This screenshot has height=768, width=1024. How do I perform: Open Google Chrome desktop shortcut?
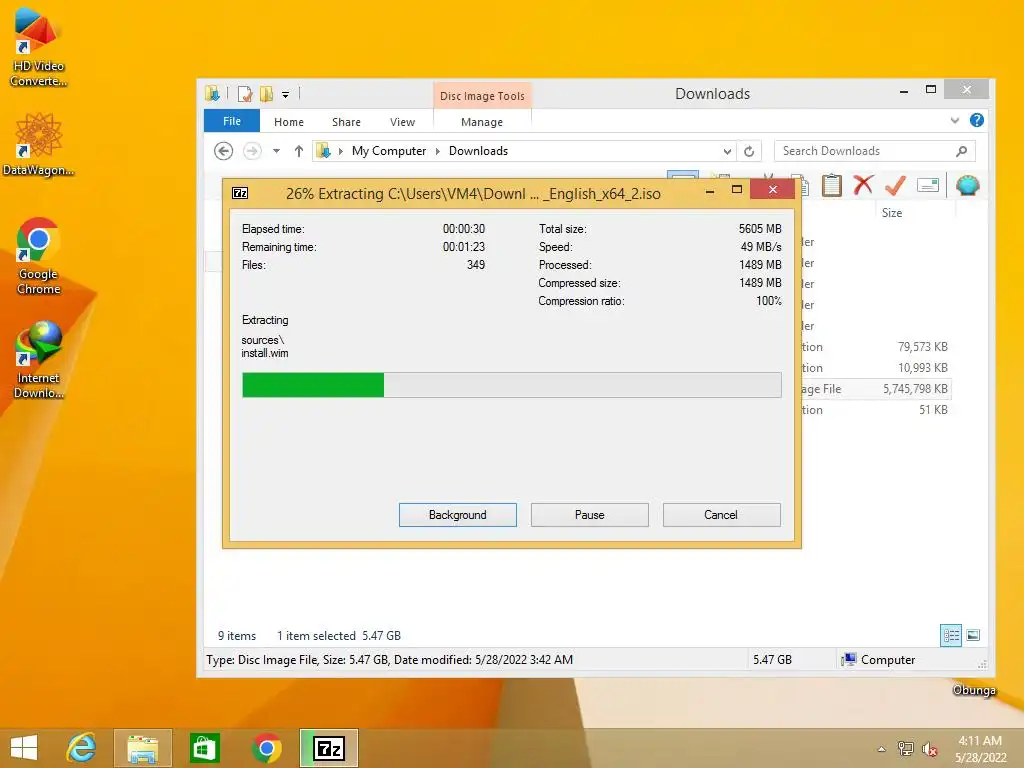point(39,256)
